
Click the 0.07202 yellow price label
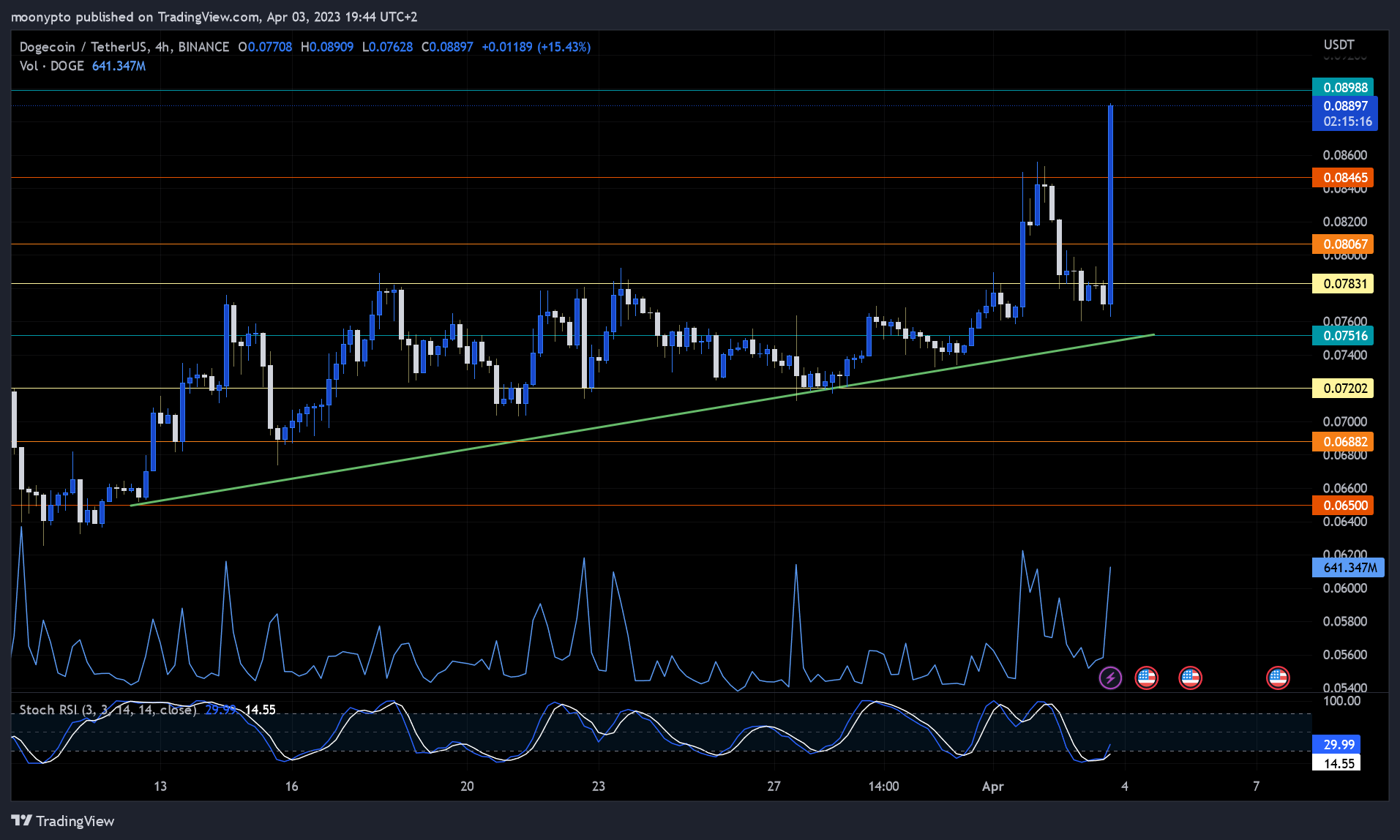1343,388
